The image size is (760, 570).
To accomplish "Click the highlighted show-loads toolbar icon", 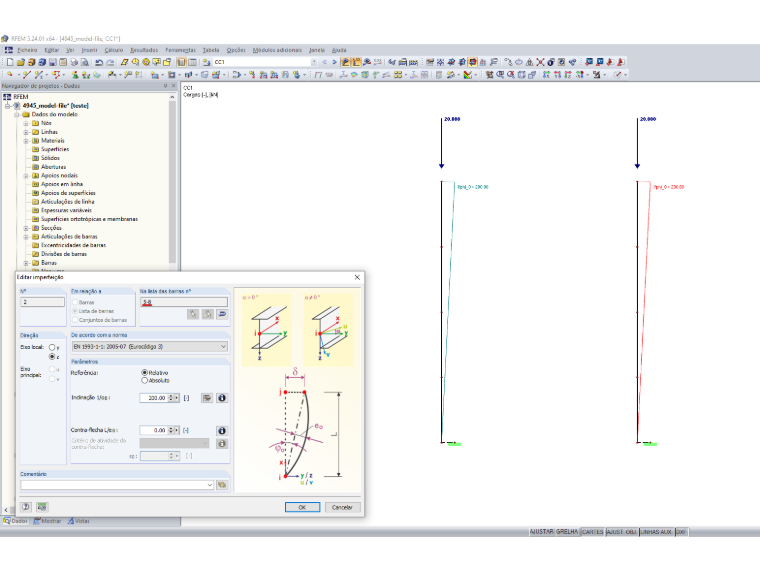I will (x=345, y=62).
